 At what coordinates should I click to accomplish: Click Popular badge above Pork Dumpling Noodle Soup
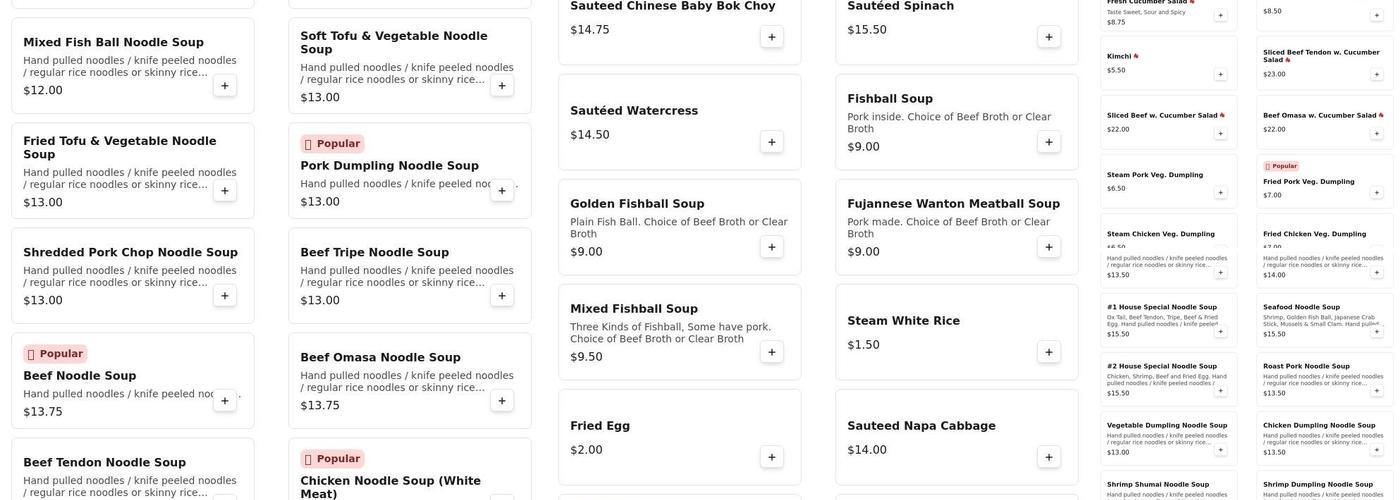(x=332, y=144)
